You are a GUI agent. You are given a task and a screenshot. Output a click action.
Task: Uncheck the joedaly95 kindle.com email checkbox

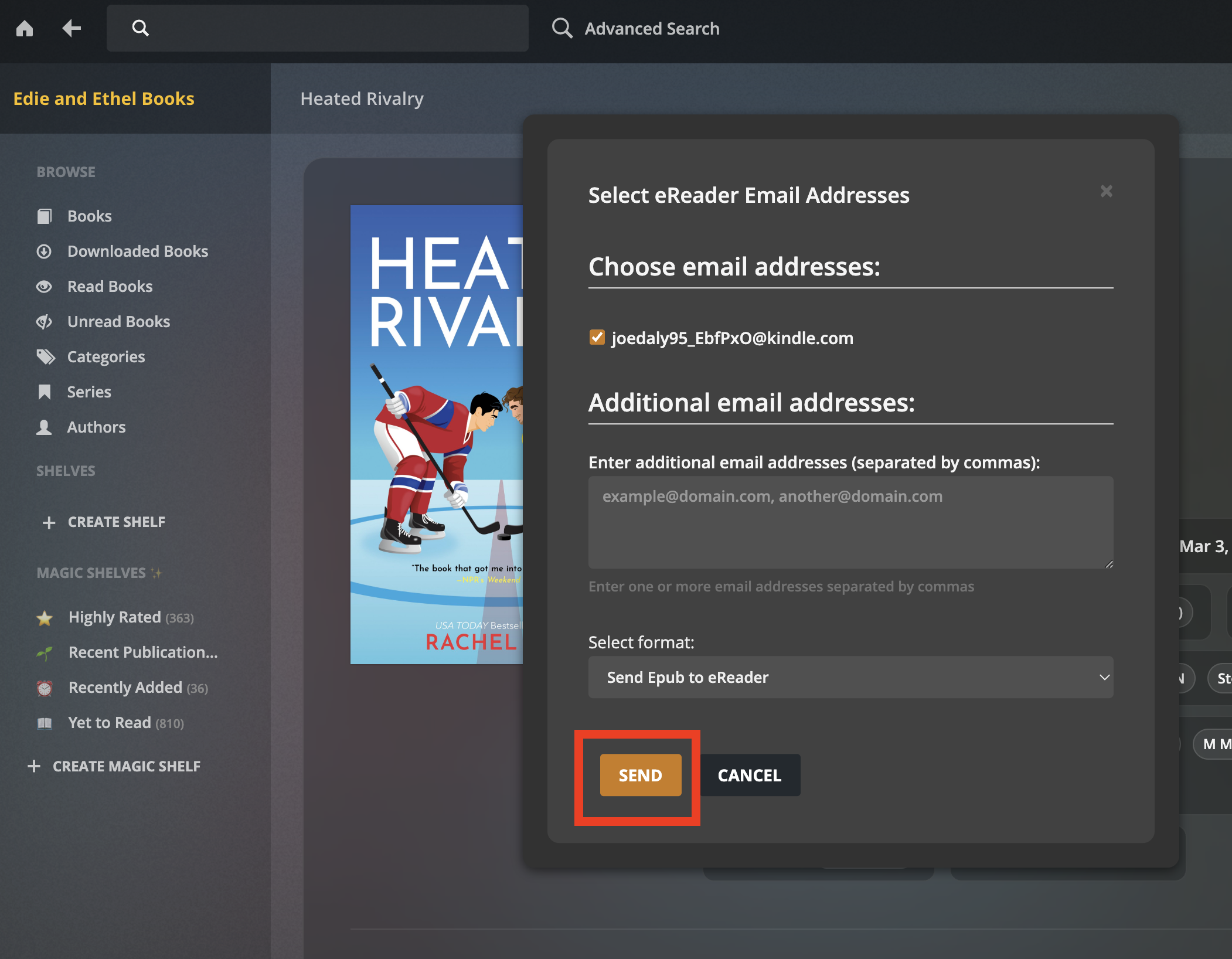click(x=597, y=338)
